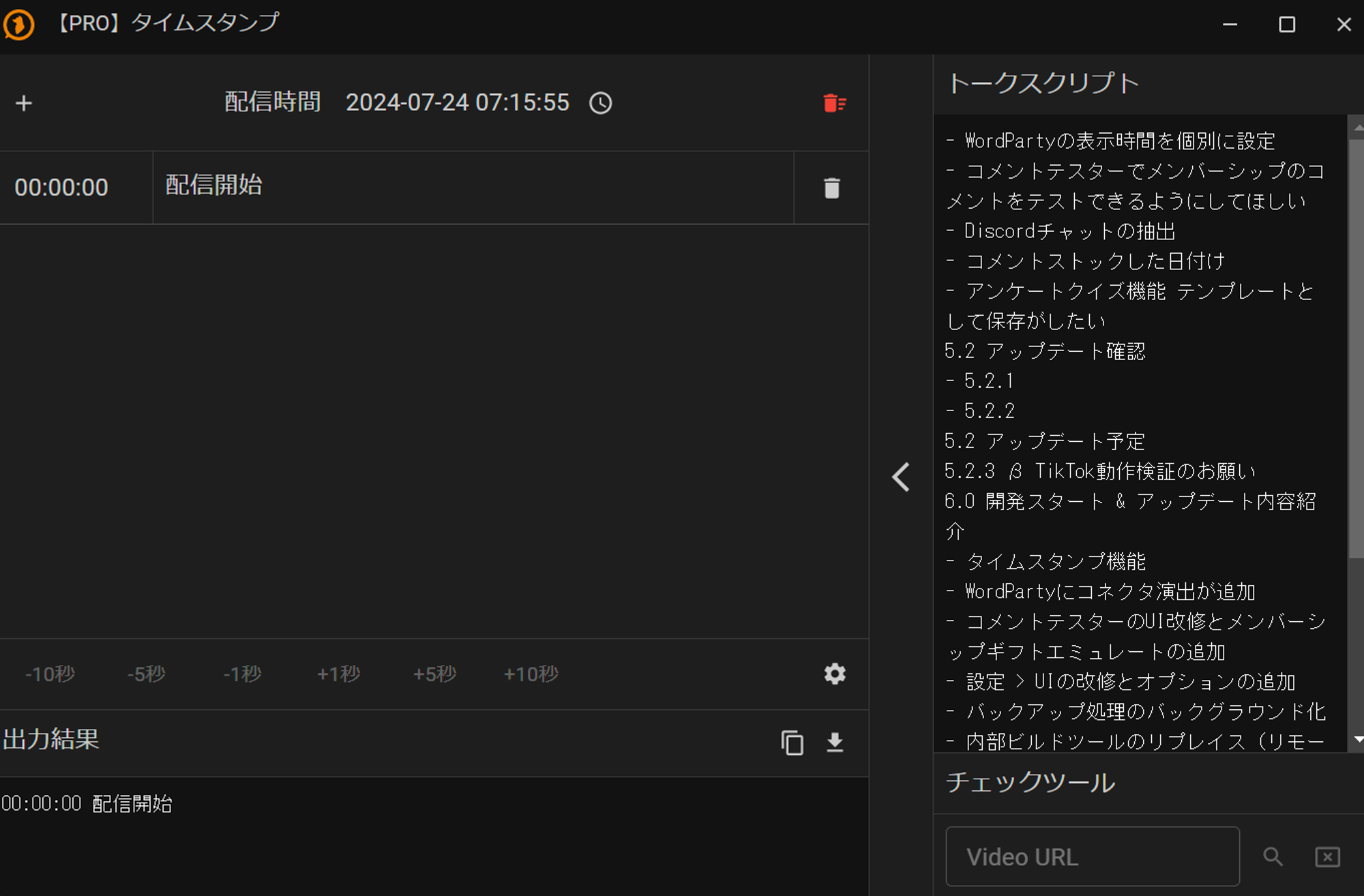Delete the 配信開始 timestamp row
This screenshot has width=1364, height=896.
[831, 188]
